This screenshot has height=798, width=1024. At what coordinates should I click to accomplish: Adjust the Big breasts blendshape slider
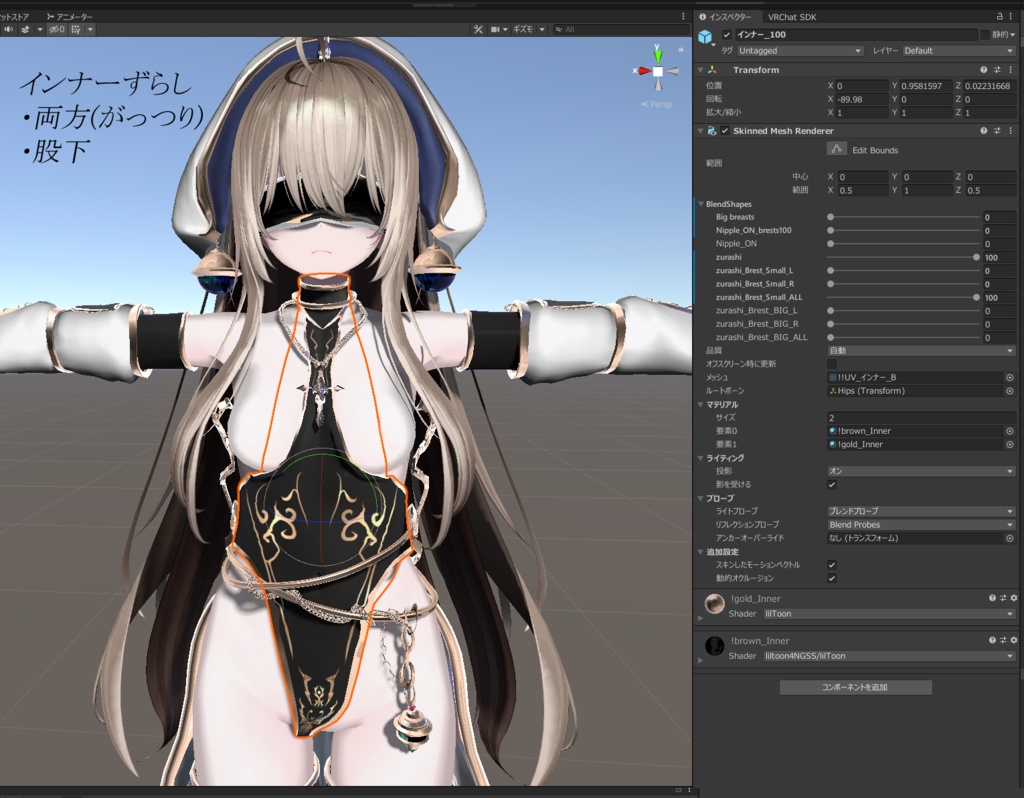(904, 217)
